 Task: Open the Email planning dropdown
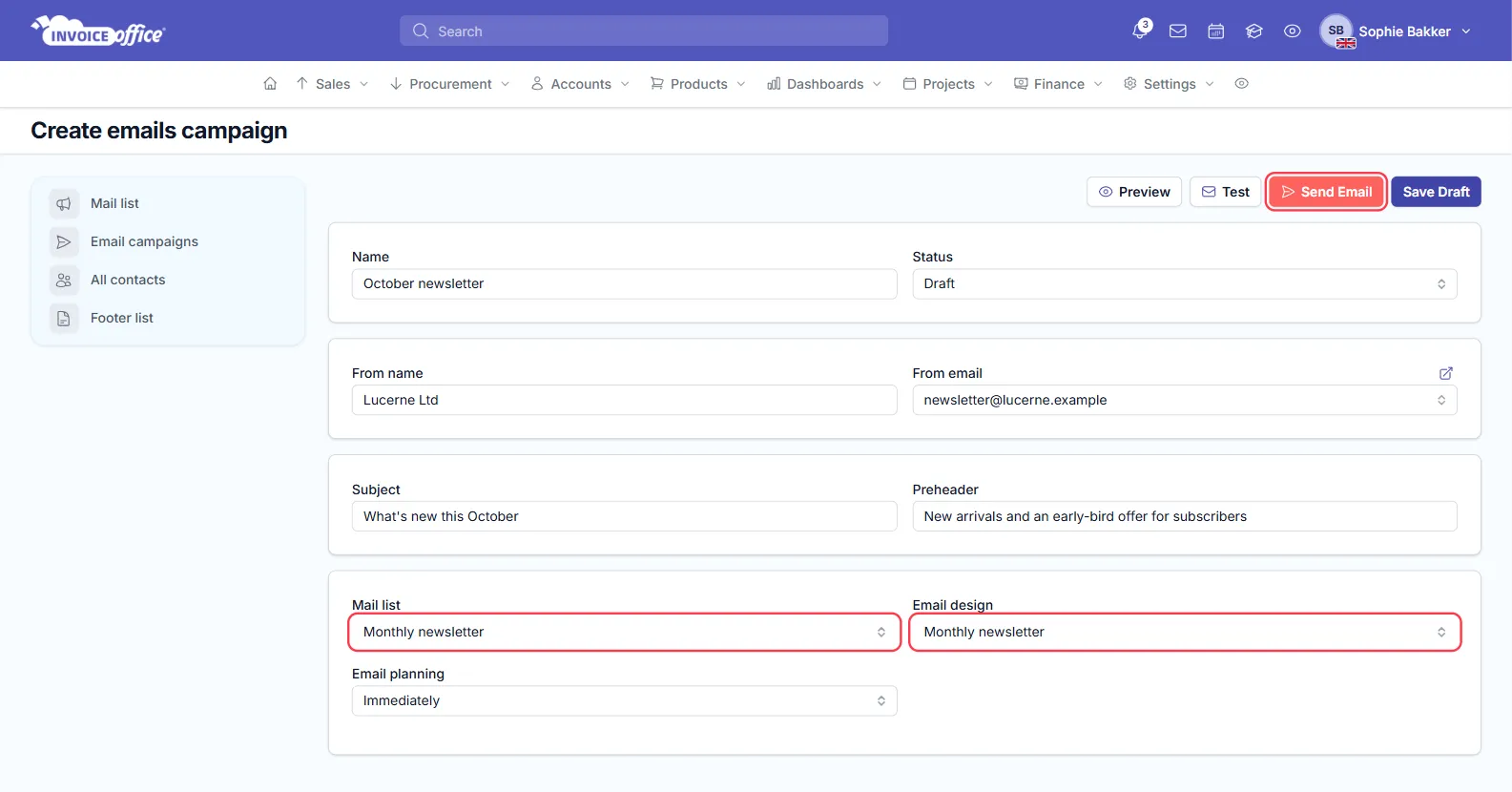point(625,700)
